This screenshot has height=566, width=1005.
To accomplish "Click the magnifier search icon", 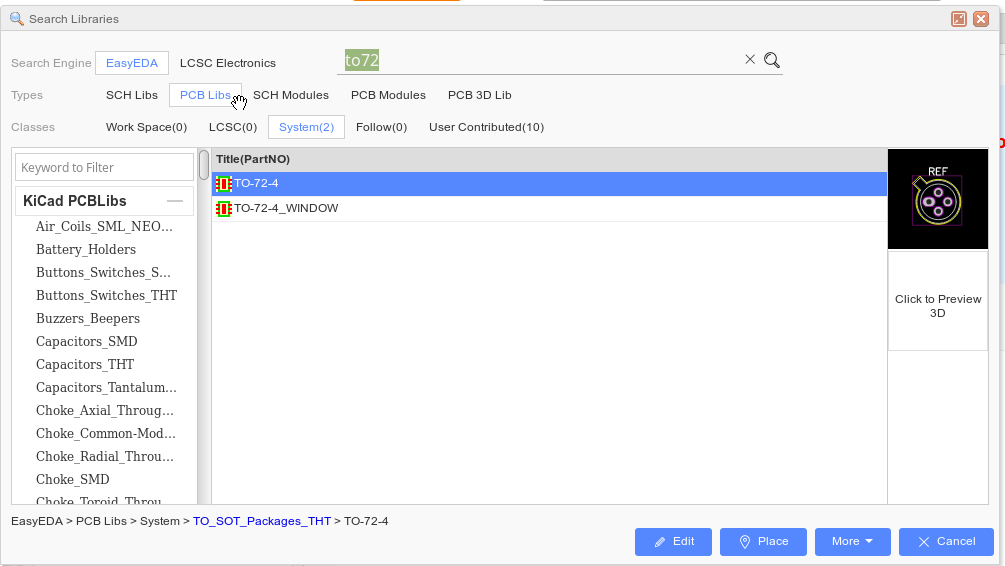I will tap(772, 60).
